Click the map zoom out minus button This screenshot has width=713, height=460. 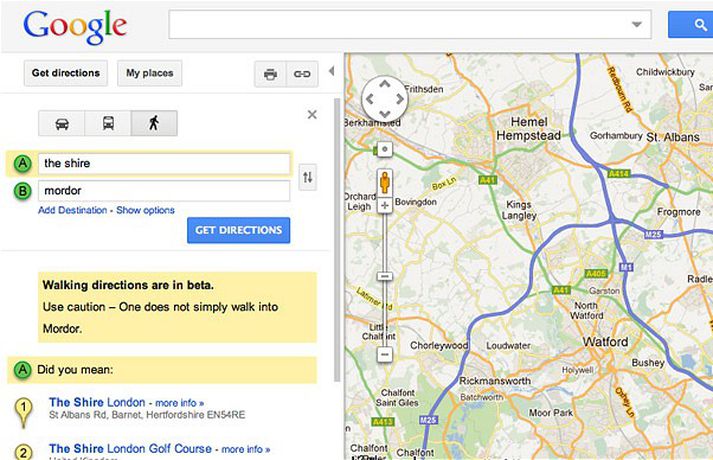pyautogui.click(x=385, y=354)
